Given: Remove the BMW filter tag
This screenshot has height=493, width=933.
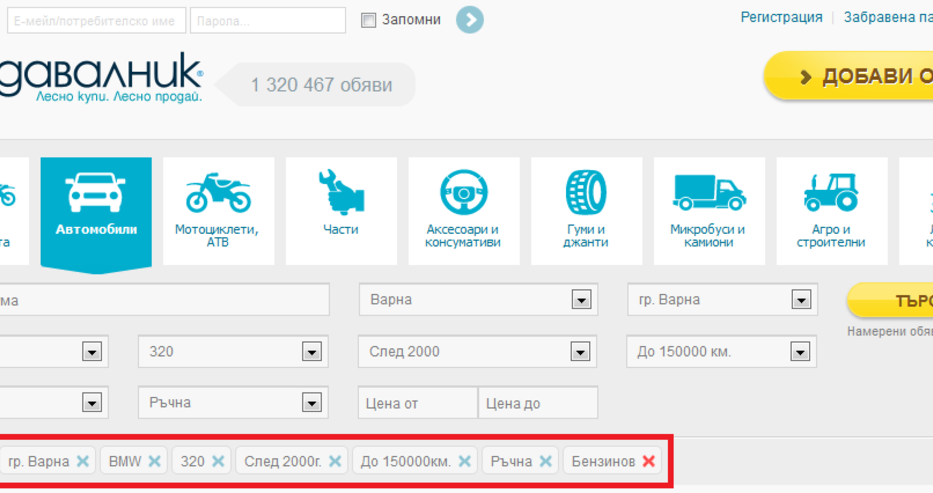Looking at the screenshot, I should pyautogui.click(x=155, y=461).
